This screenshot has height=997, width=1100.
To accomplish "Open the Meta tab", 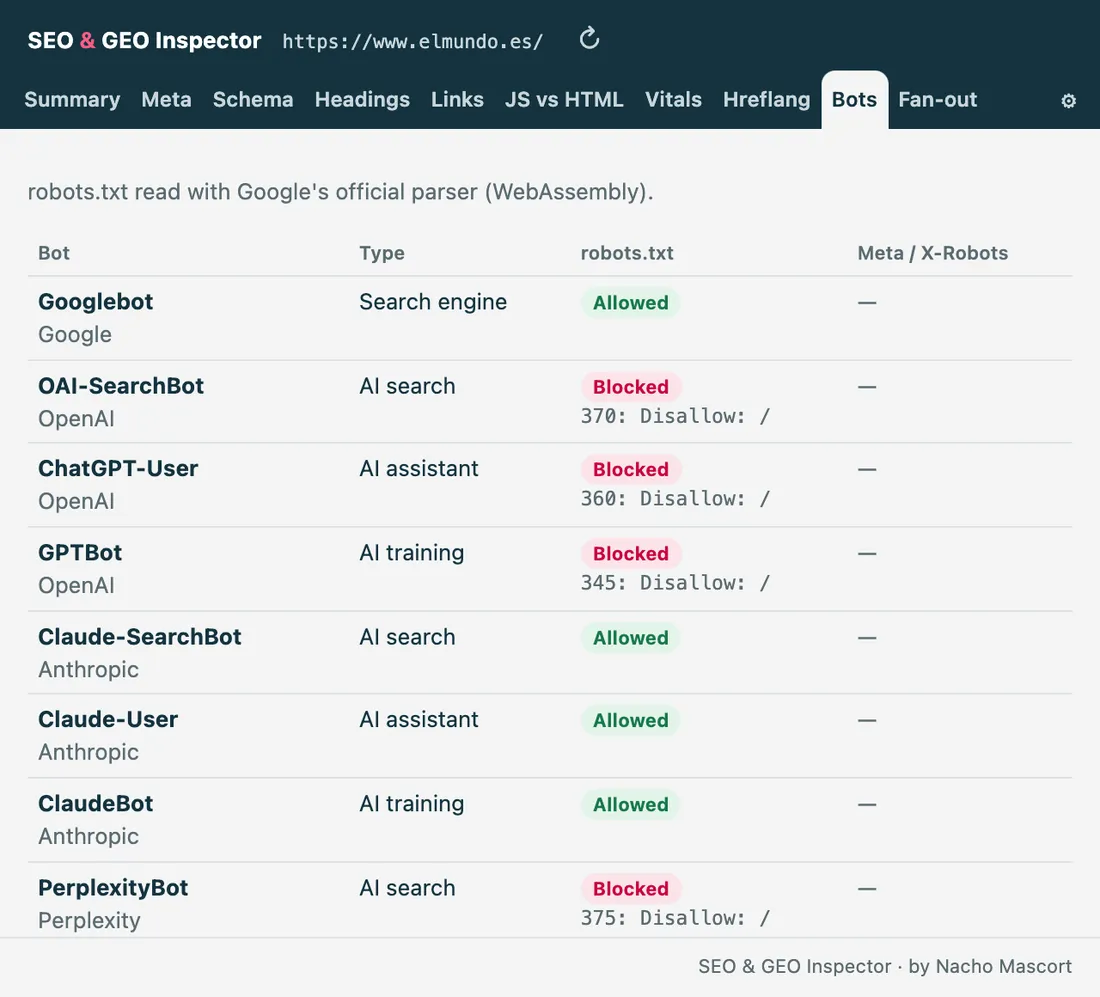I will [166, 100].
